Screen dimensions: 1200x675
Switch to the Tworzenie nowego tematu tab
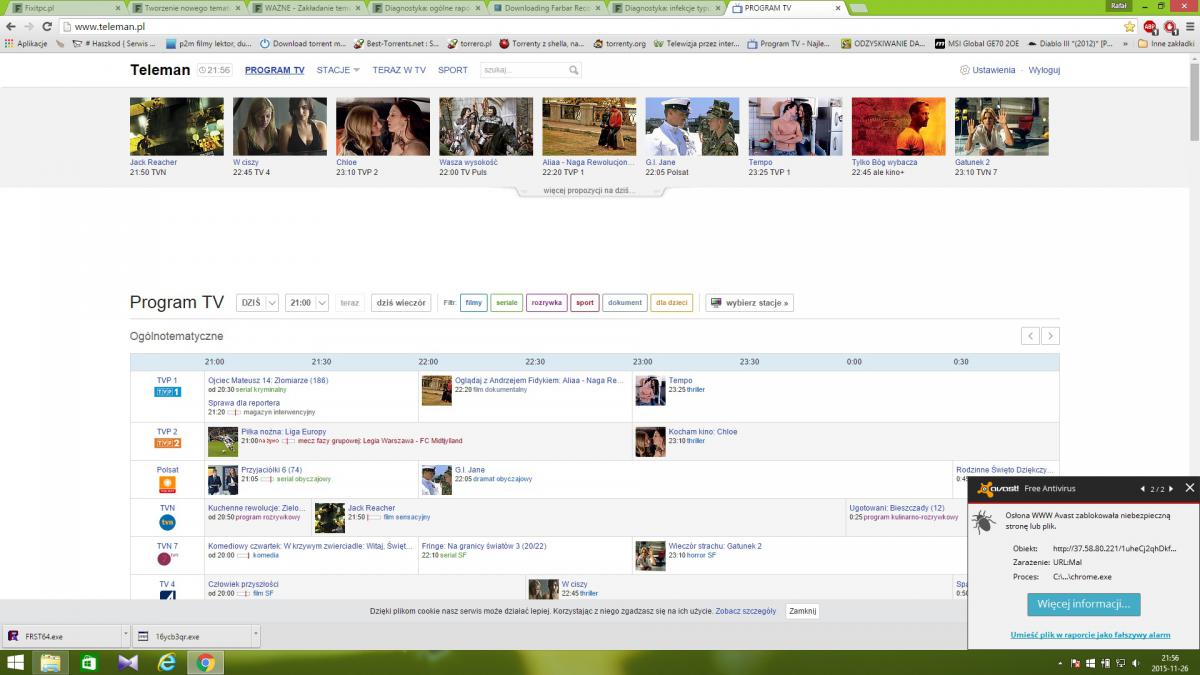tap(185, 8)
